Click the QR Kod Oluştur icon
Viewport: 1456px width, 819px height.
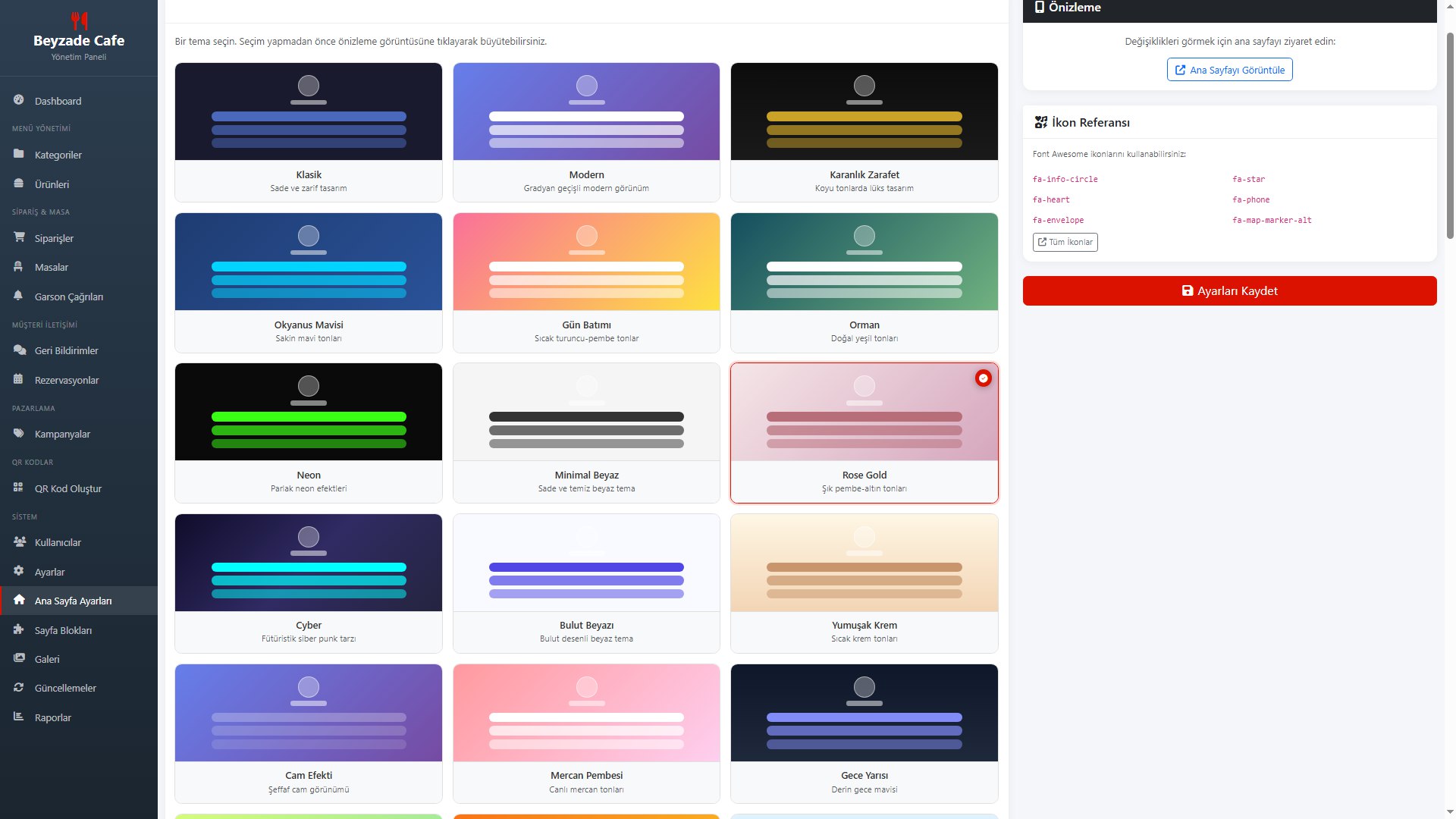[x=19, y=488]
